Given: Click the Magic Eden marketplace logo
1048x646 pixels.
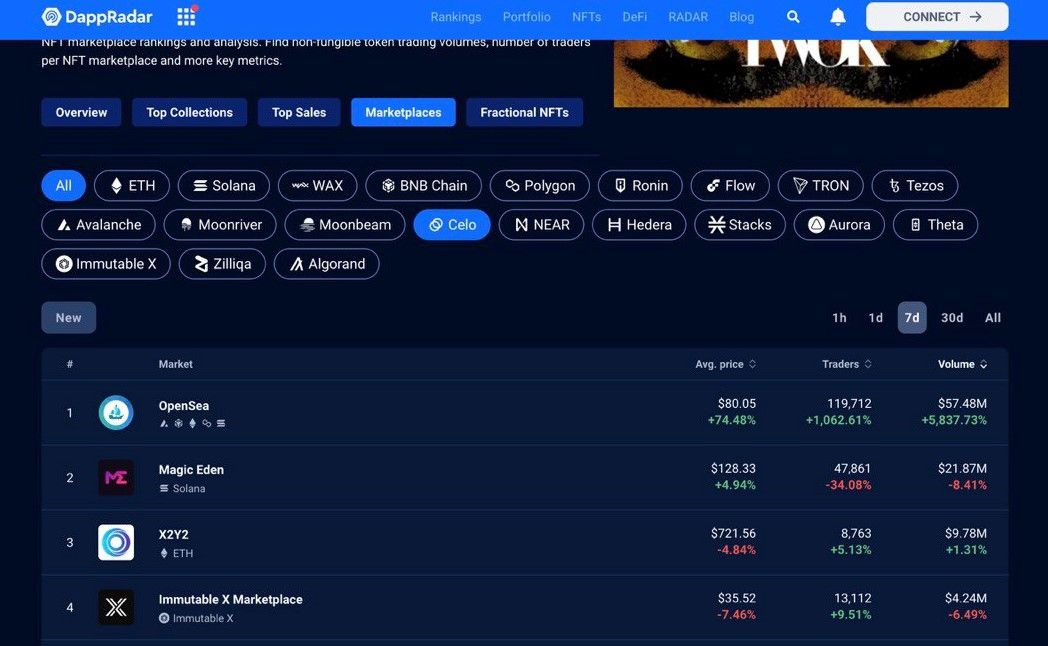Looking at the screenshot, I should (116, 478).
